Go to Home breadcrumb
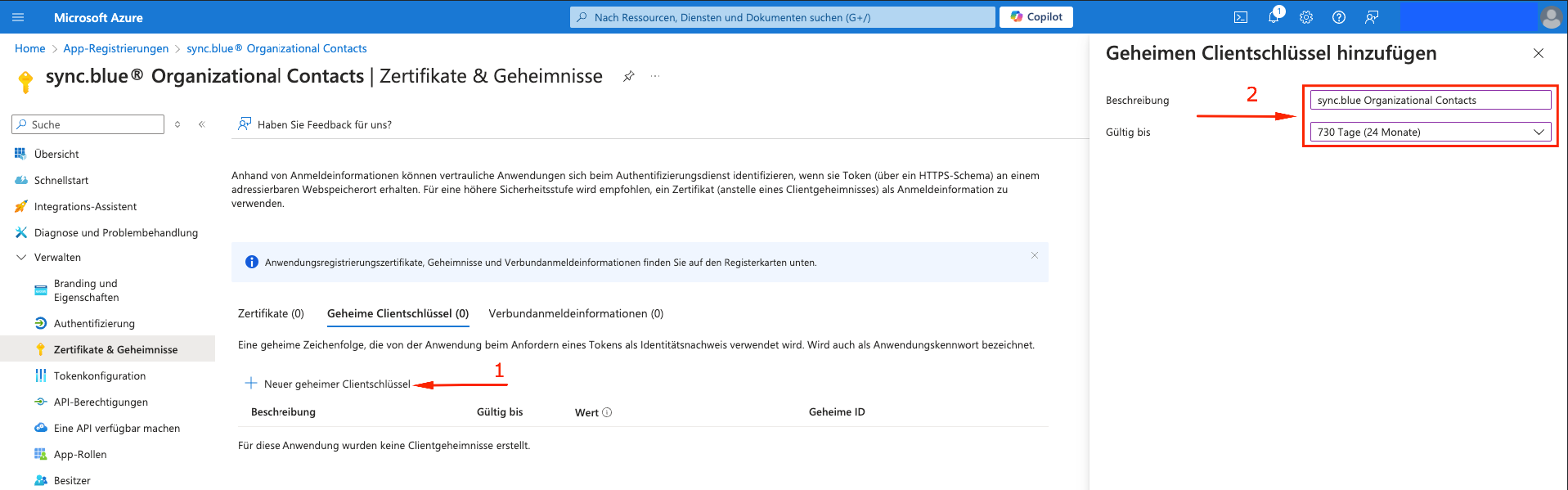Viewport: 1568px width, 490px height. pos(30,48)
